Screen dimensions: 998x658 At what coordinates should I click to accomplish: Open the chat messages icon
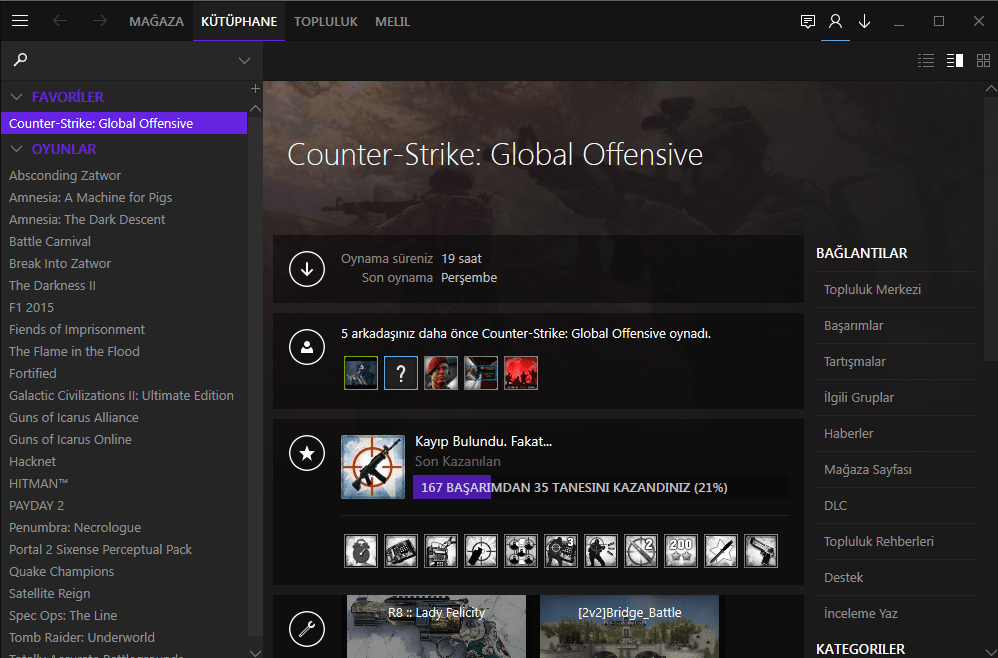tap(807, 22)
